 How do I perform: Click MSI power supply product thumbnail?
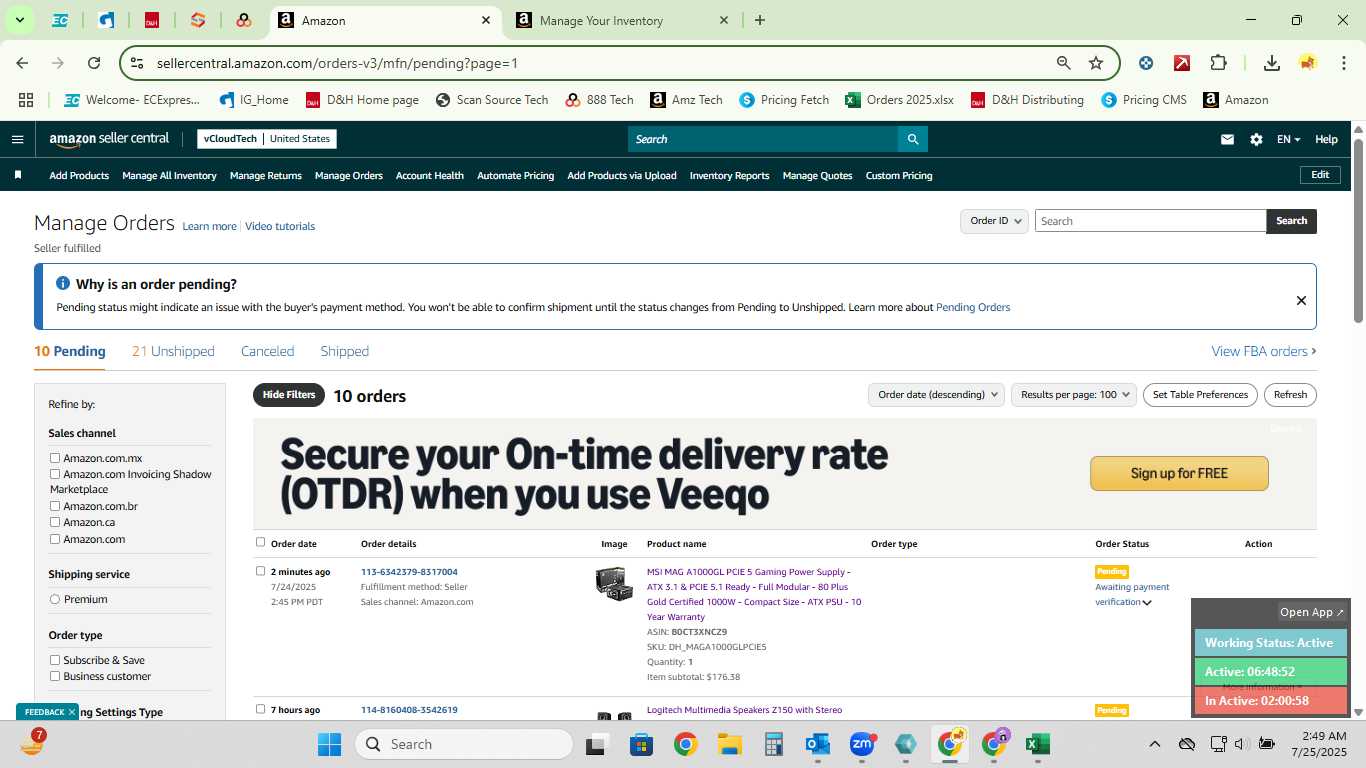click(x=614, y=584)
